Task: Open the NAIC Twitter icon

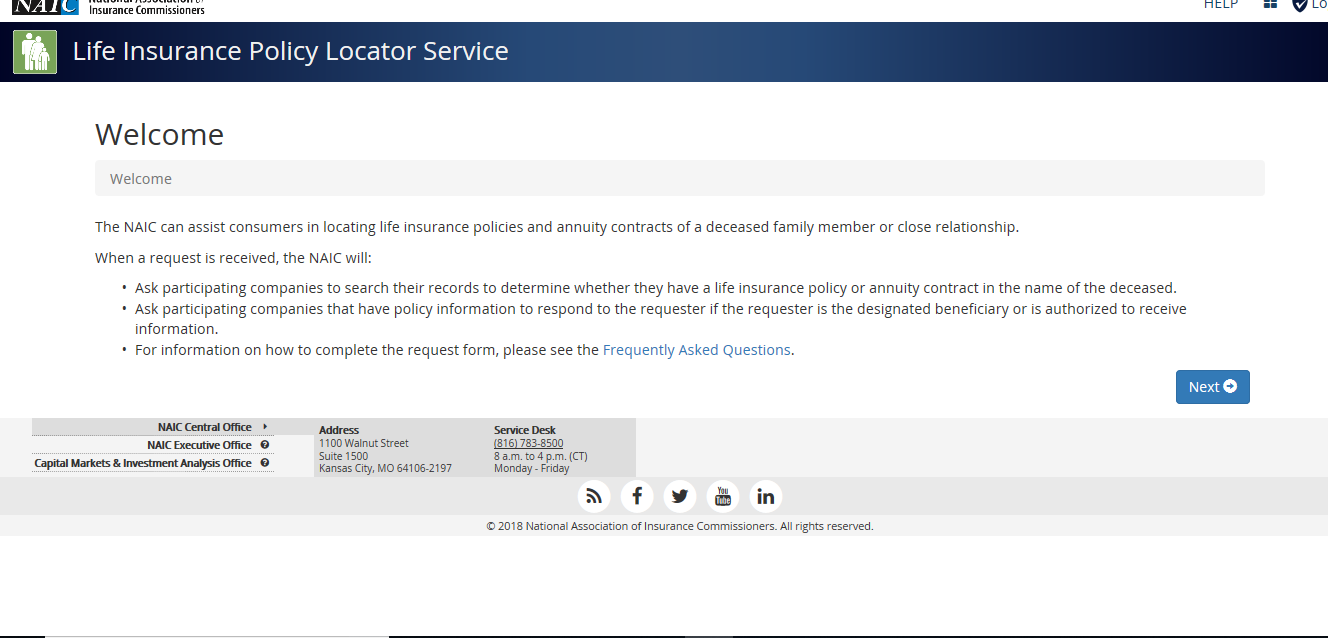Action: tap(680, 496)
